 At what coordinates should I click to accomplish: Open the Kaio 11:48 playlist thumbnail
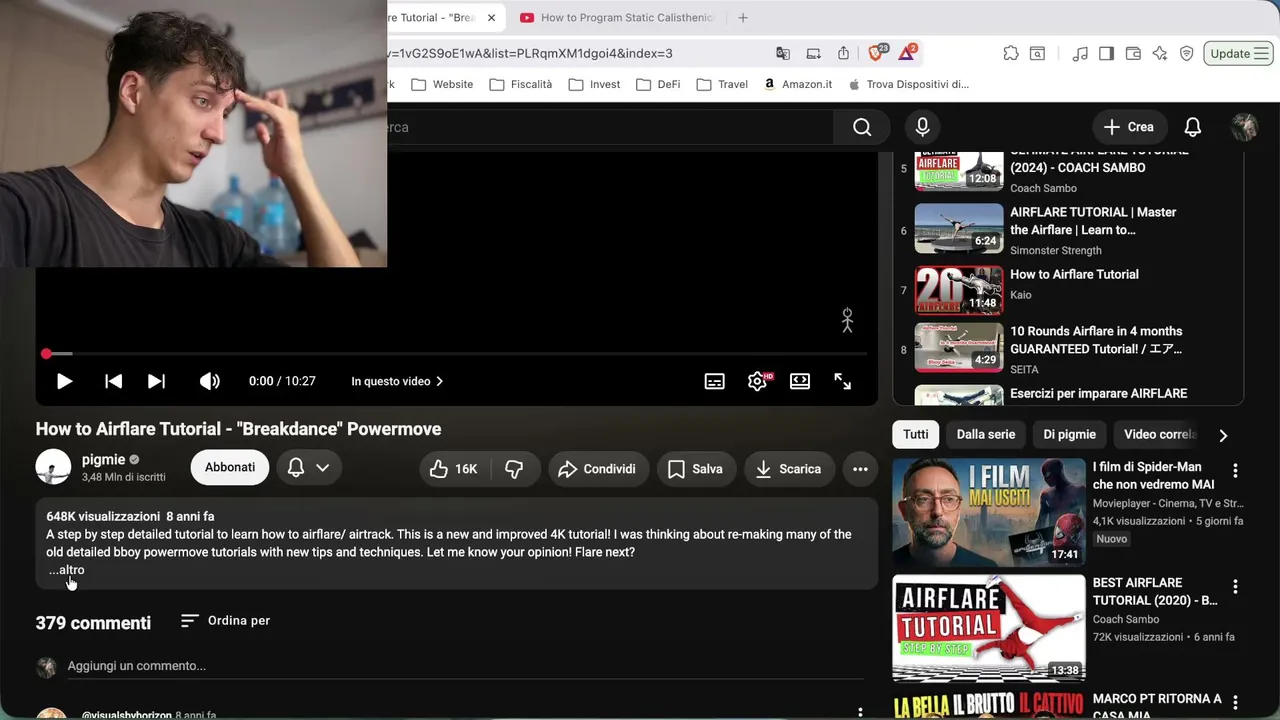click(x=958, y=291)
